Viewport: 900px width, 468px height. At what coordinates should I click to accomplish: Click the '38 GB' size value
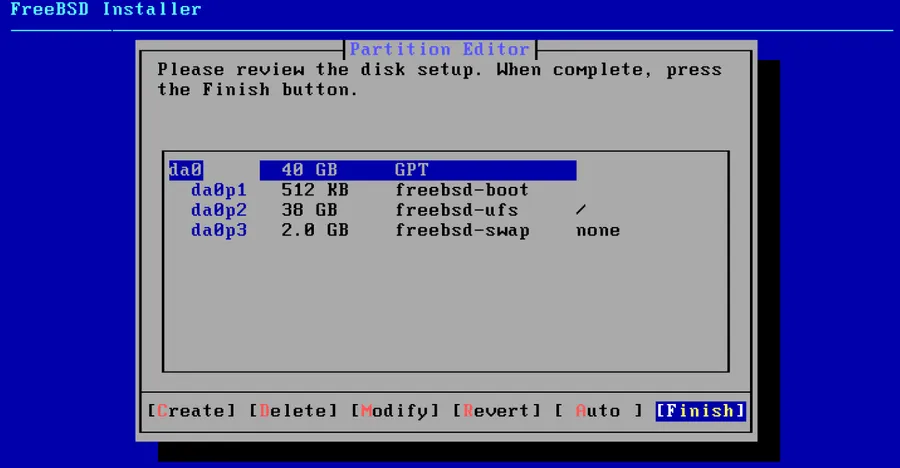click(x=309, y=210)
